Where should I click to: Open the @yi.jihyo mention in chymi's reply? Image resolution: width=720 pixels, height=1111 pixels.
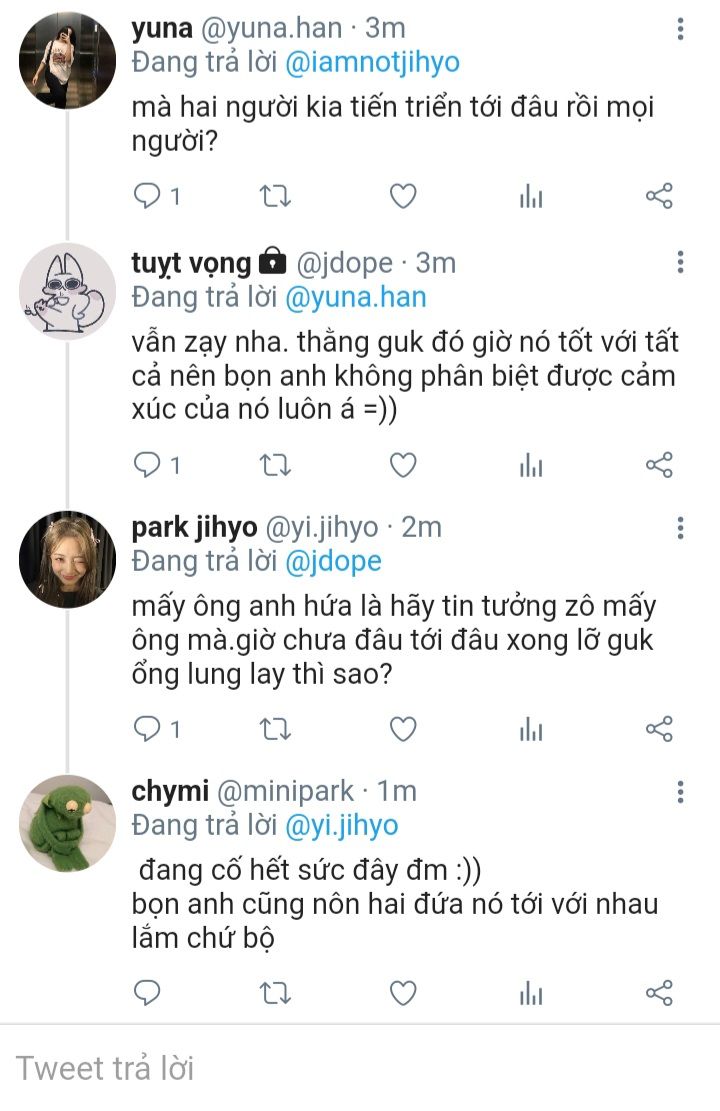pos(341,826)
